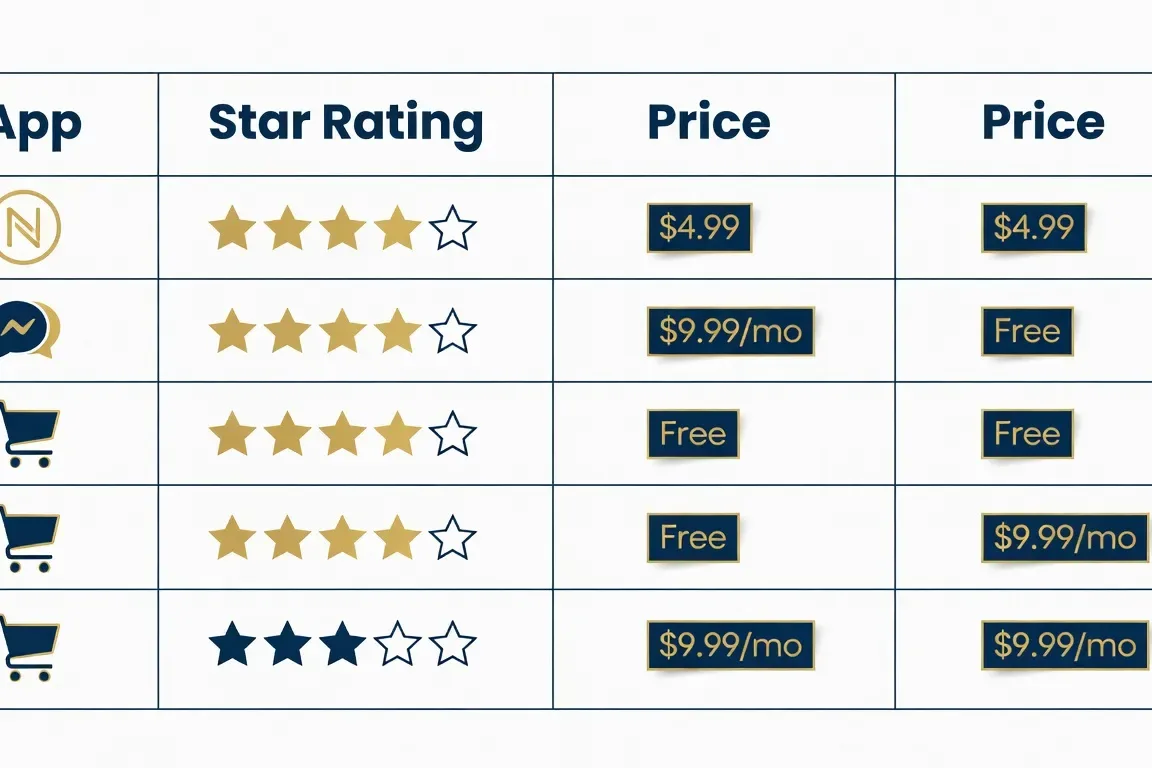The image size is (1152, 768).
Task: Click the $4.99 badge in the left Price column
Action: click(x=699, y=228)
